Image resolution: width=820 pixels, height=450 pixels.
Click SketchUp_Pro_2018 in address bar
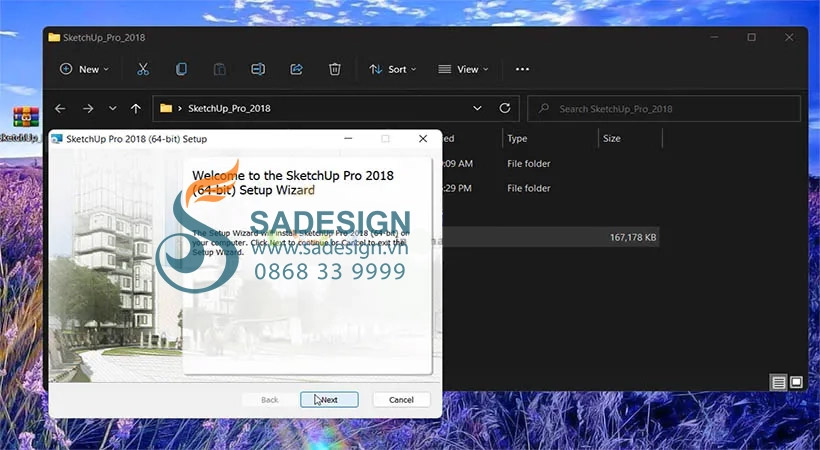229,108
